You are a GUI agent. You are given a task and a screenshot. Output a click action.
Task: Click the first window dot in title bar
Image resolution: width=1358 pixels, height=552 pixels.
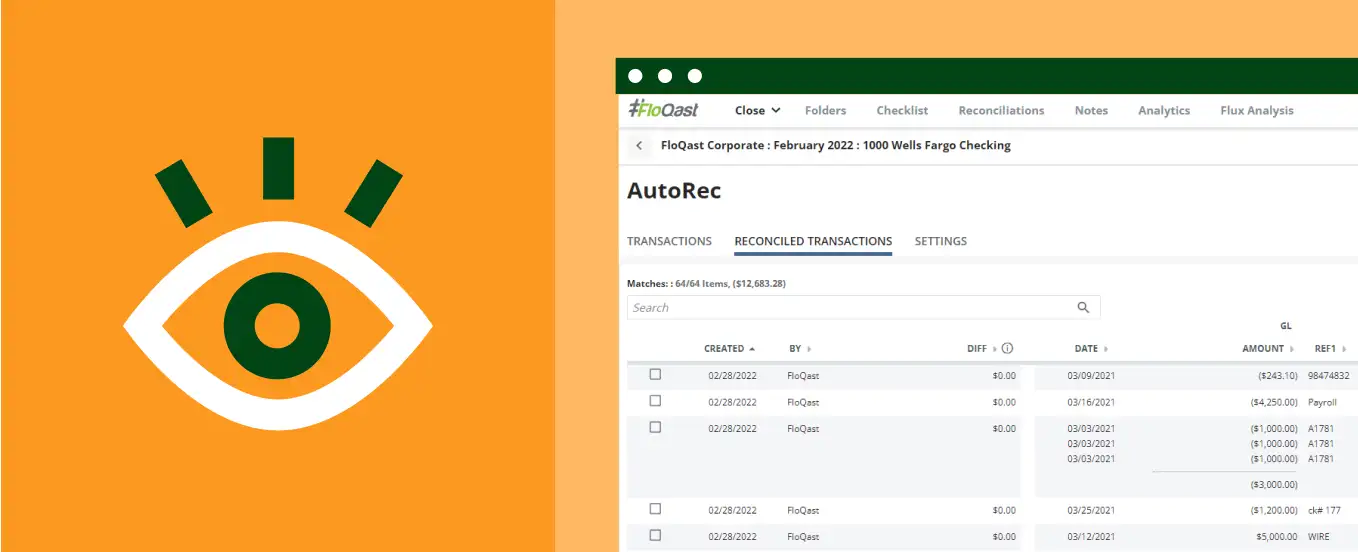634,76
